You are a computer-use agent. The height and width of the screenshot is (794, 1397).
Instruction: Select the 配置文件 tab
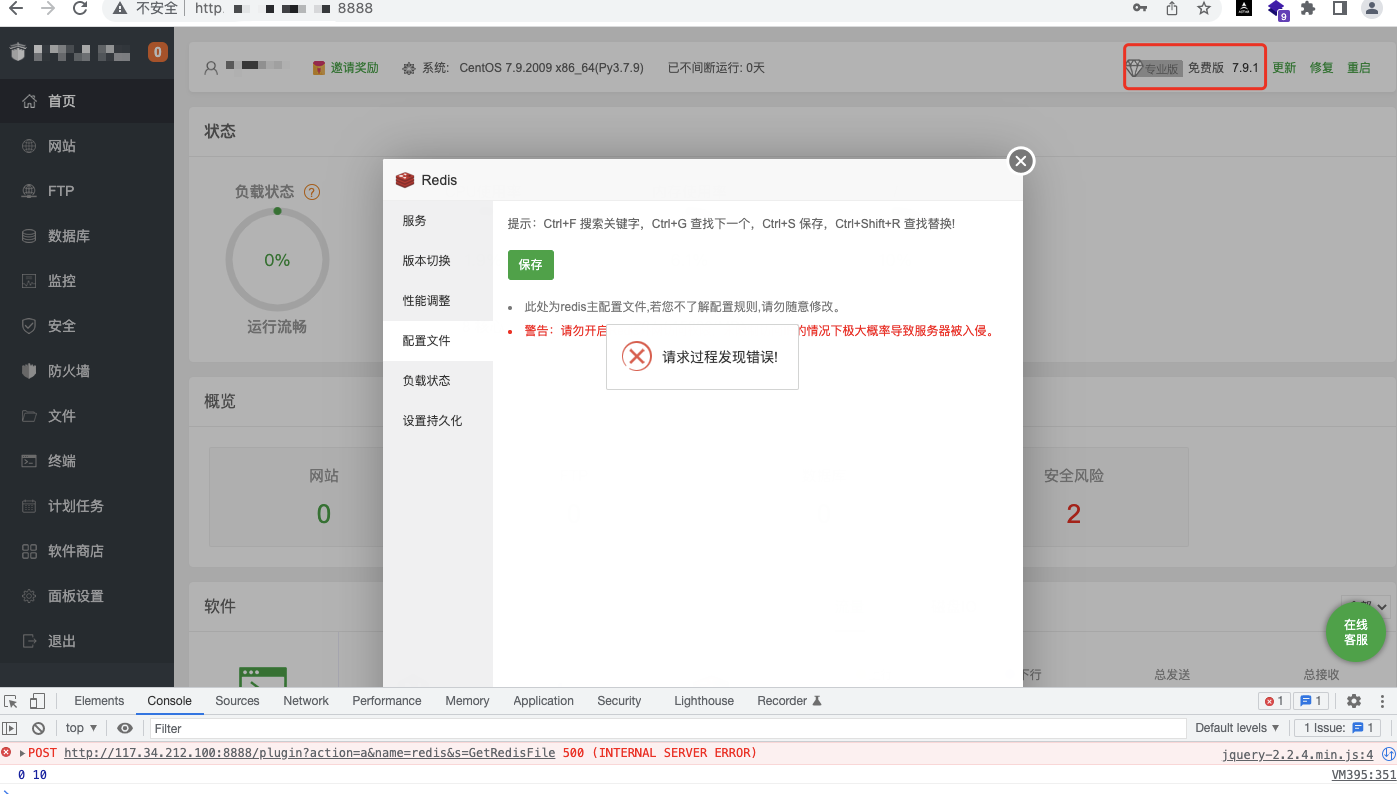point(438,341)
